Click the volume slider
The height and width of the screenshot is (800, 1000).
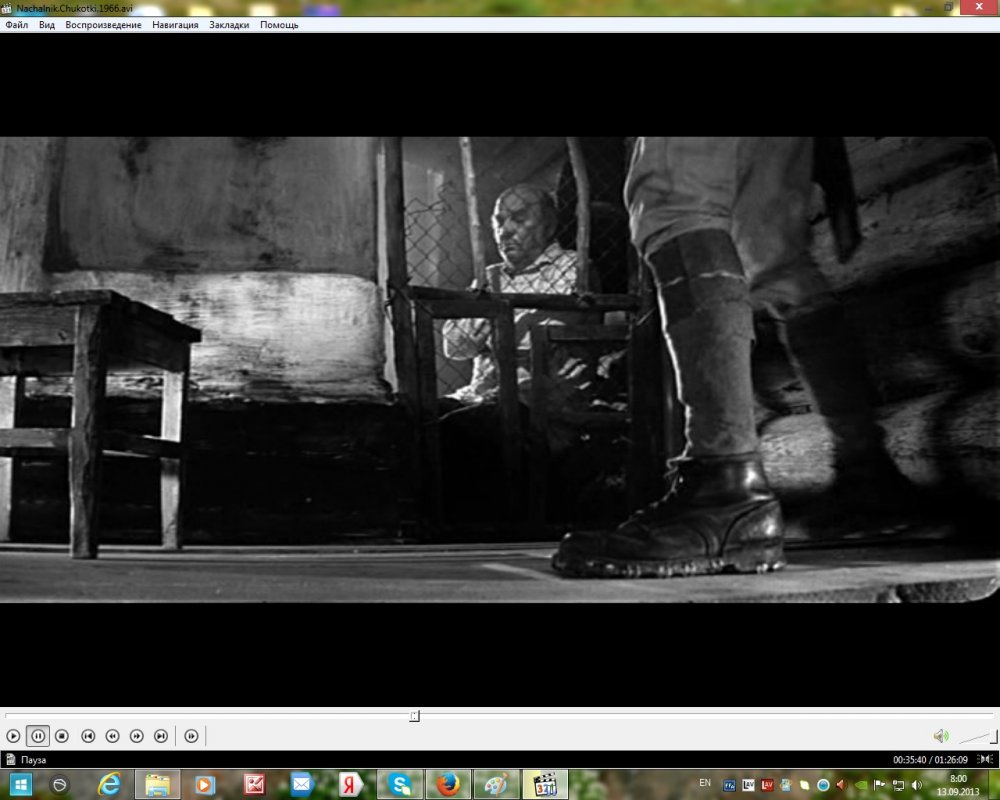pos(977,737)
